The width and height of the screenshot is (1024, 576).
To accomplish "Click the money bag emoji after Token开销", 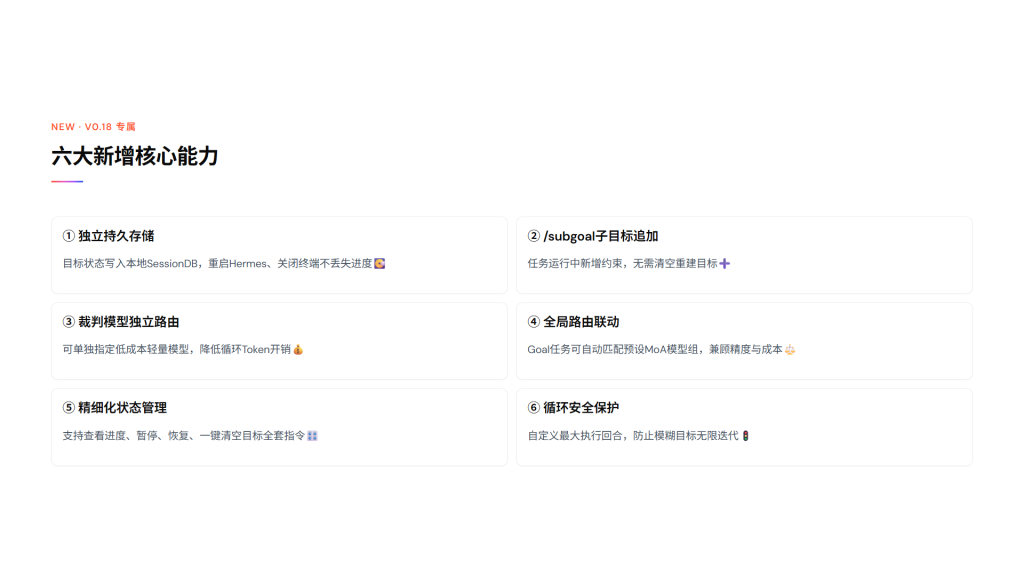I will [298, 349].
